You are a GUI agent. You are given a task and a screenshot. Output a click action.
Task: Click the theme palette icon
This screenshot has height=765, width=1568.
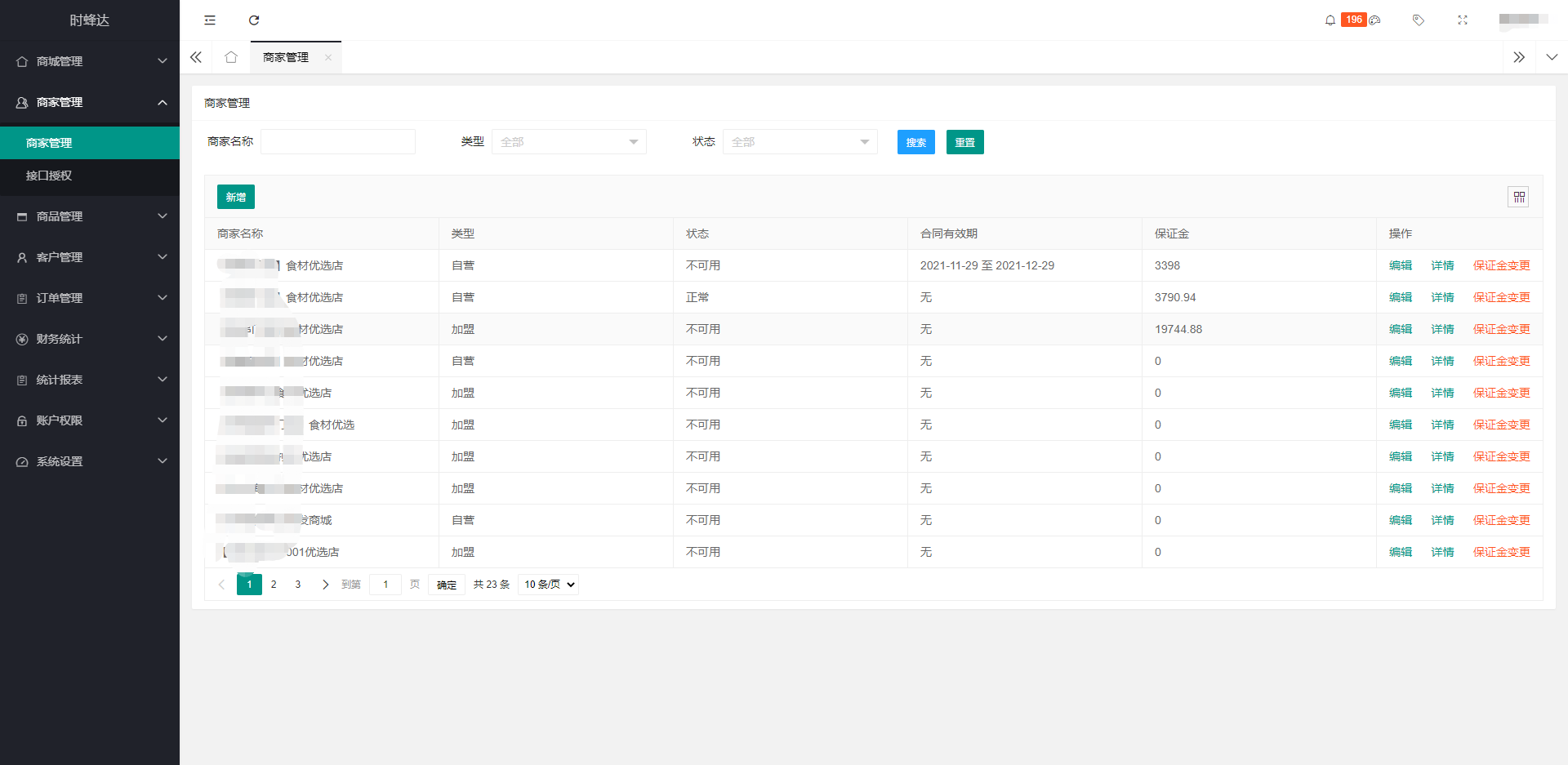click(x=1375, y=20)
